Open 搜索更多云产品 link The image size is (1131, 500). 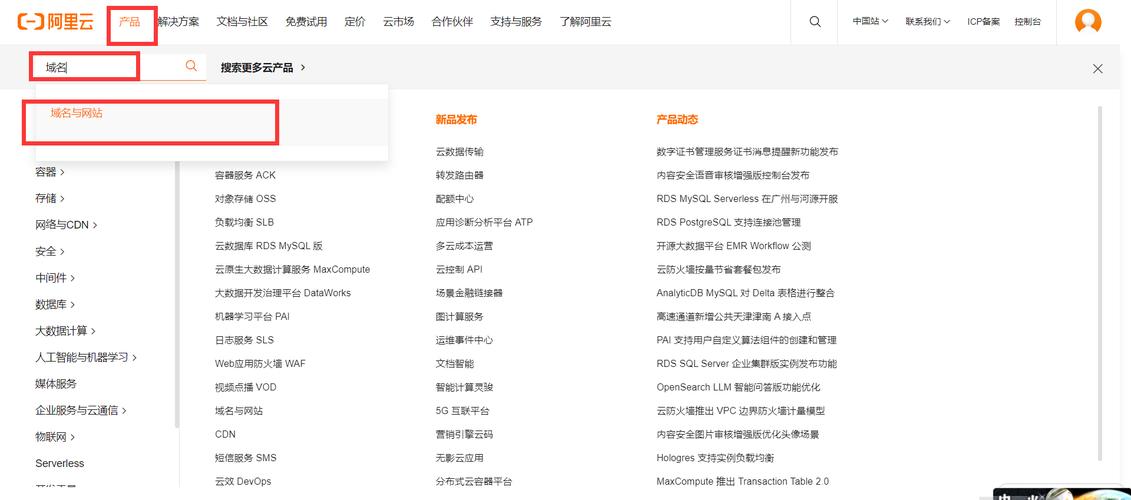point(263,67)
